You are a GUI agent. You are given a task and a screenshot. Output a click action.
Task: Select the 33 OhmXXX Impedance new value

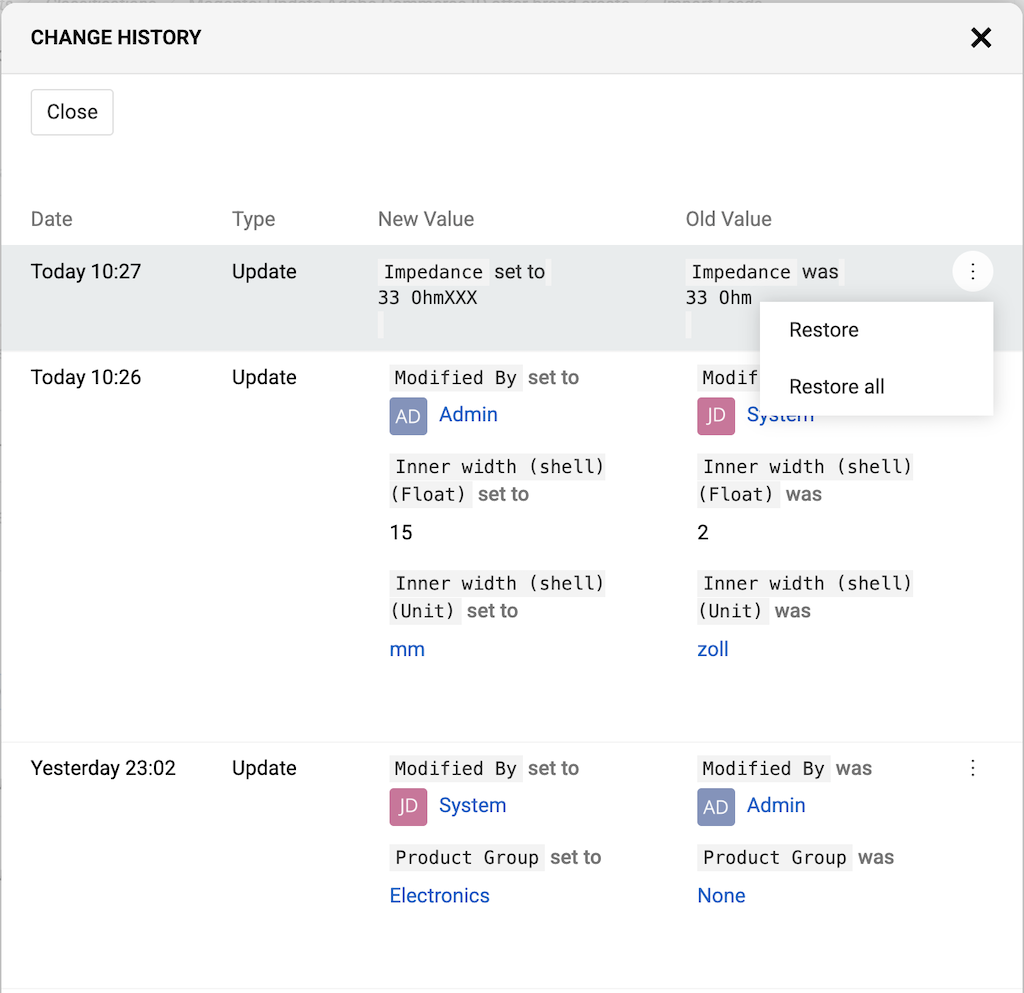click(428, 298)
